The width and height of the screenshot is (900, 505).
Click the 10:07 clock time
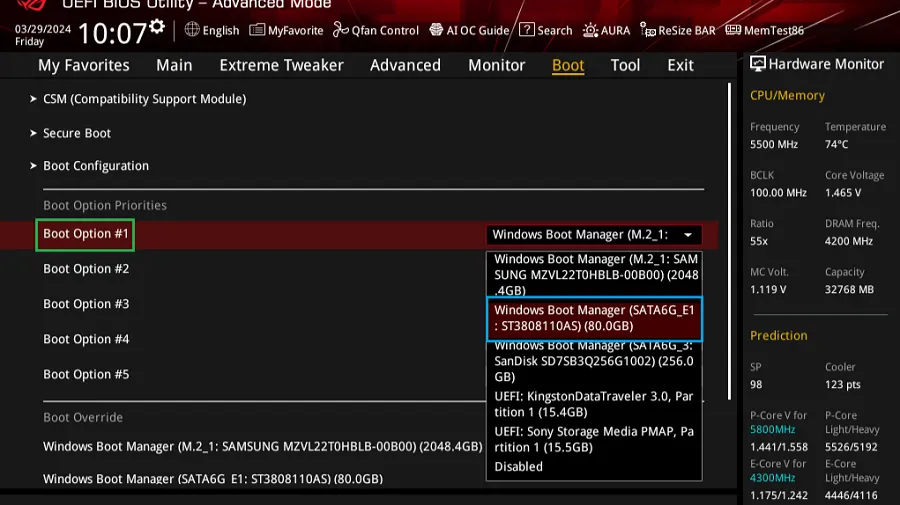(112, 33)
